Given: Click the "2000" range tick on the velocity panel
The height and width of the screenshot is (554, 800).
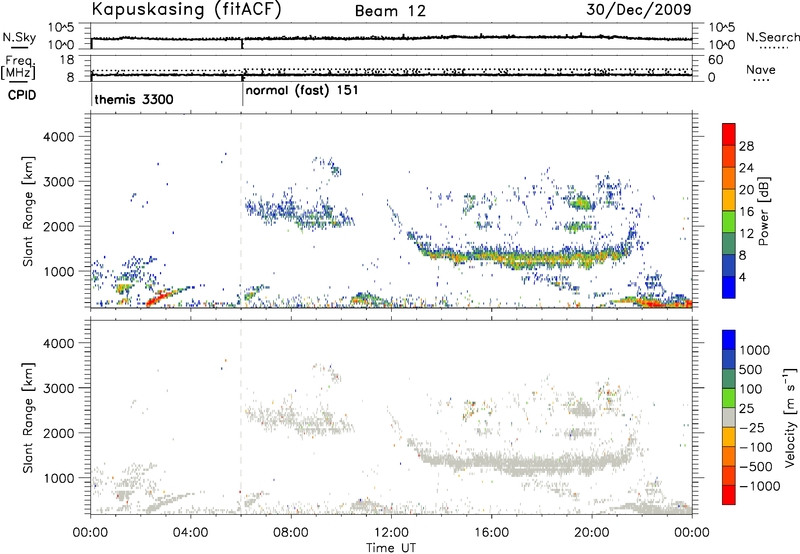Looking at the screenshot, I should point(58,433).
